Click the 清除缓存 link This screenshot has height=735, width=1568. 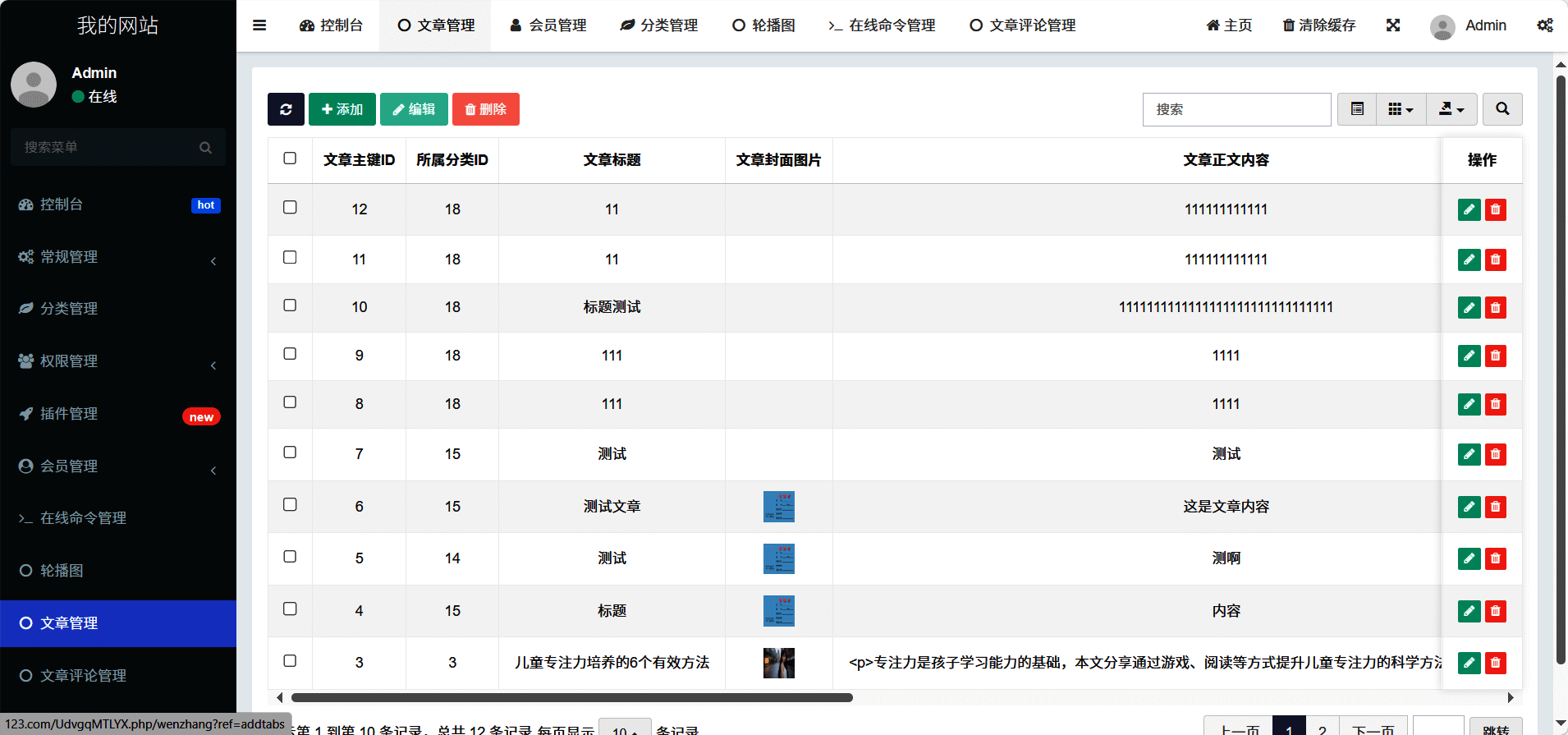tap(1318, 25)
